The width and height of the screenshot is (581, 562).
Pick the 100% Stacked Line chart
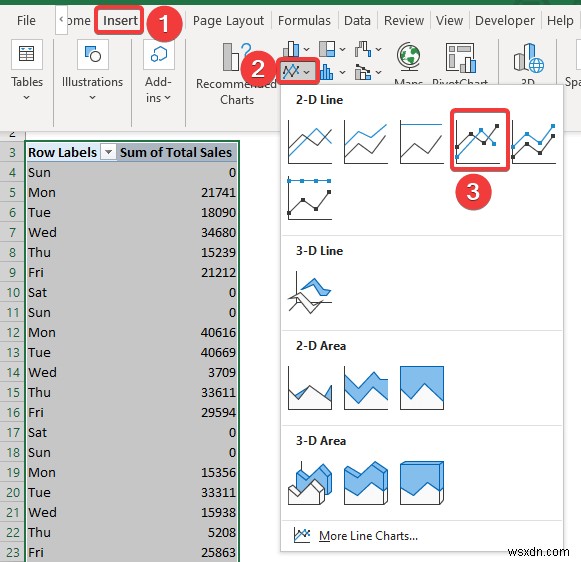(422, 143)
